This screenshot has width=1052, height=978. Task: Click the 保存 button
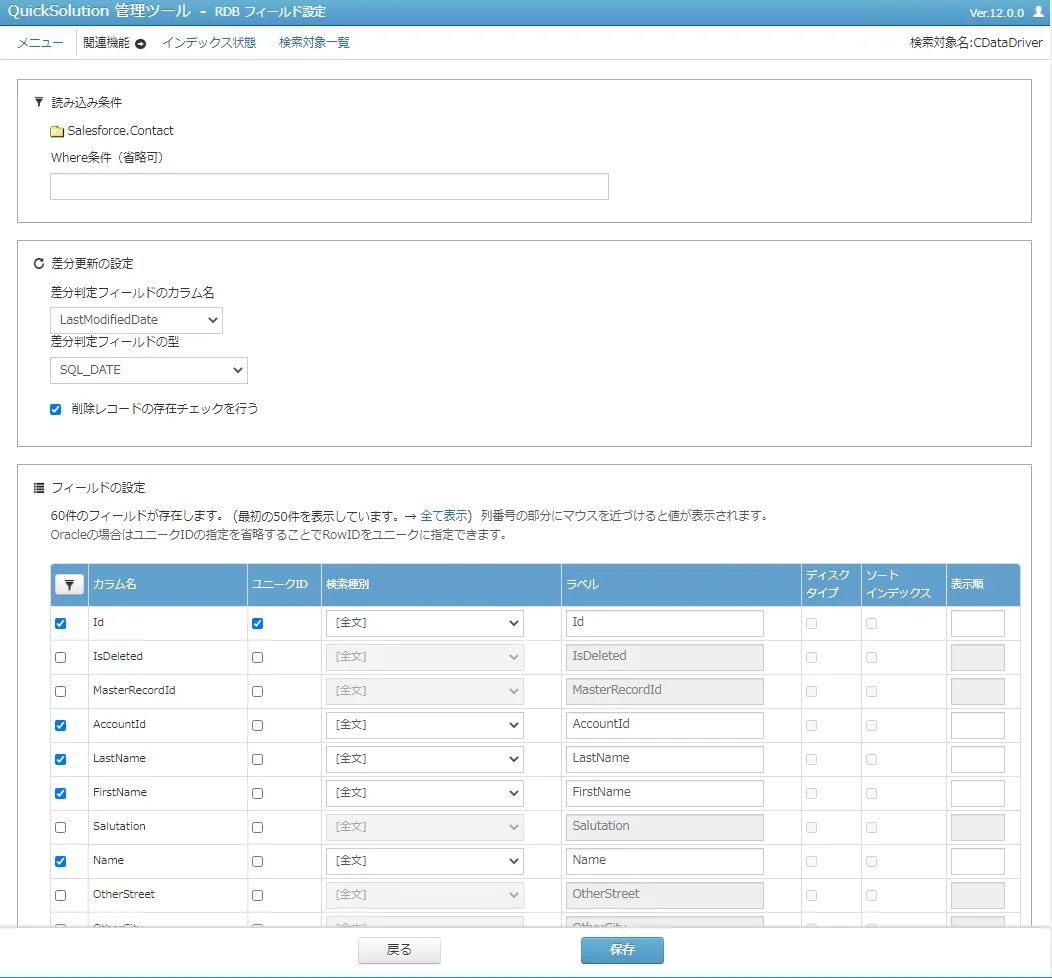(622, 950)
